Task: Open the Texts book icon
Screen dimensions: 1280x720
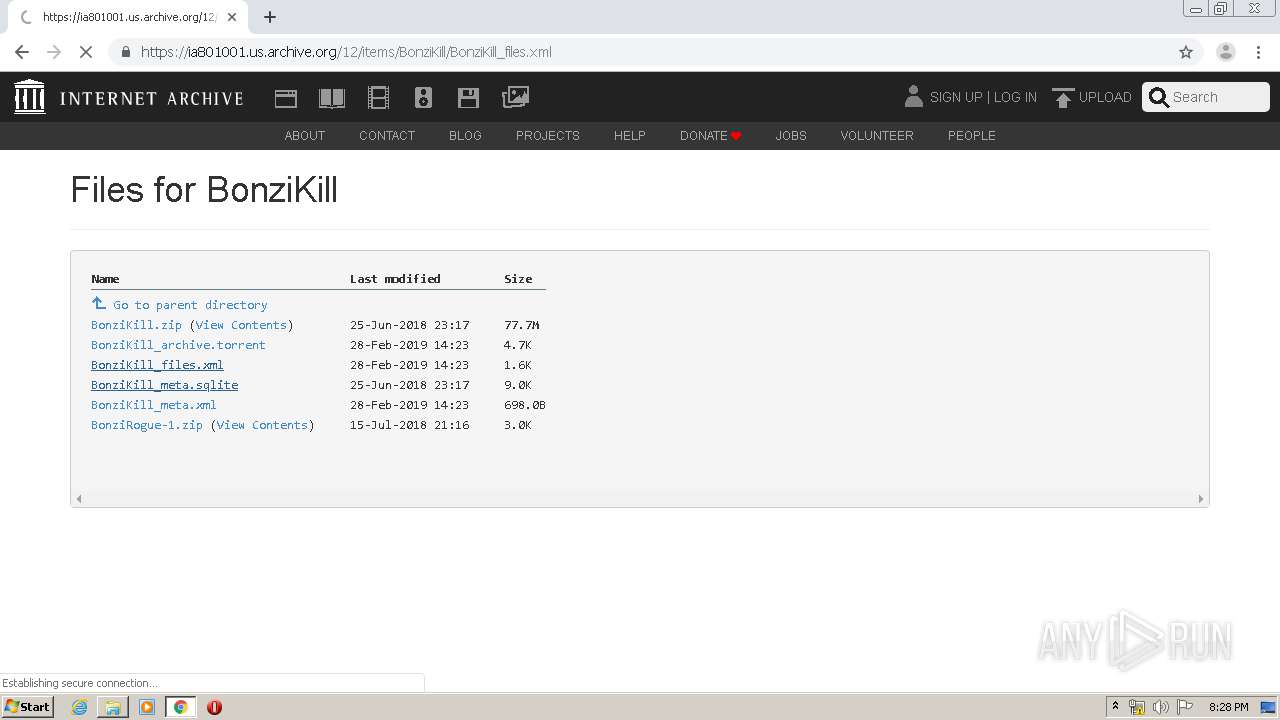Action: 332,97
